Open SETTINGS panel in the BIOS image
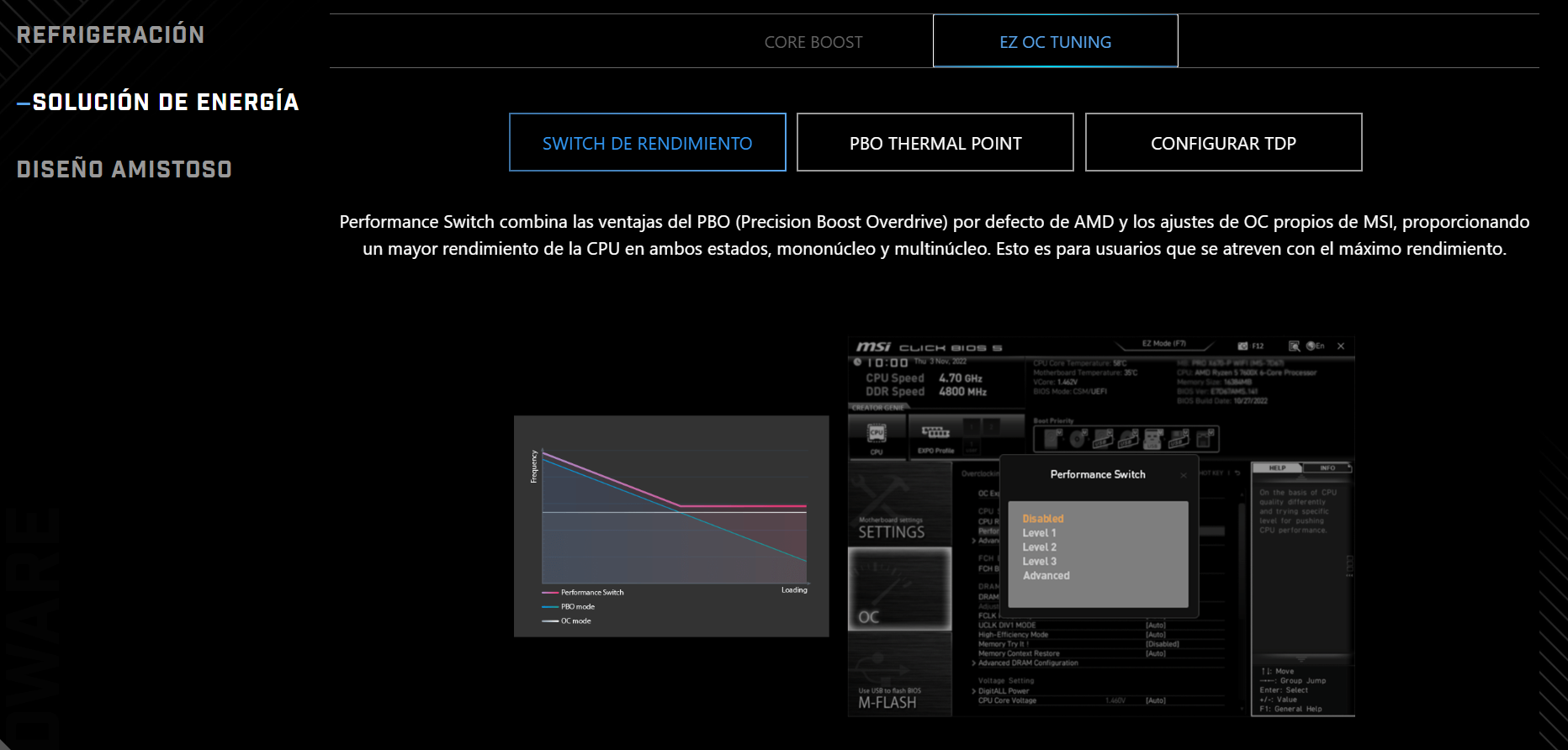 [x=899, y=504]
